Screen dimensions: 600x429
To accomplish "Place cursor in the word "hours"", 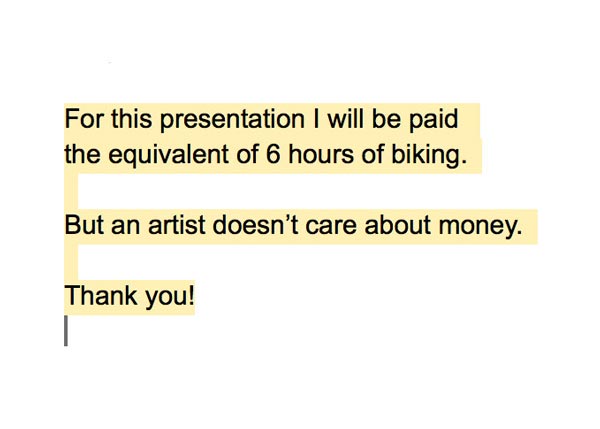I will 321,154.
